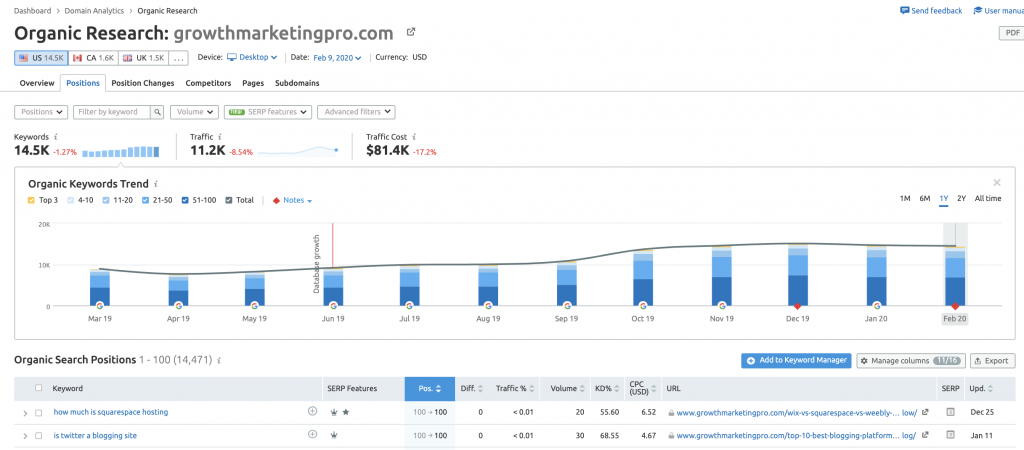
Task: Set chart range to 6M
Action: click(x=925, y=199)
